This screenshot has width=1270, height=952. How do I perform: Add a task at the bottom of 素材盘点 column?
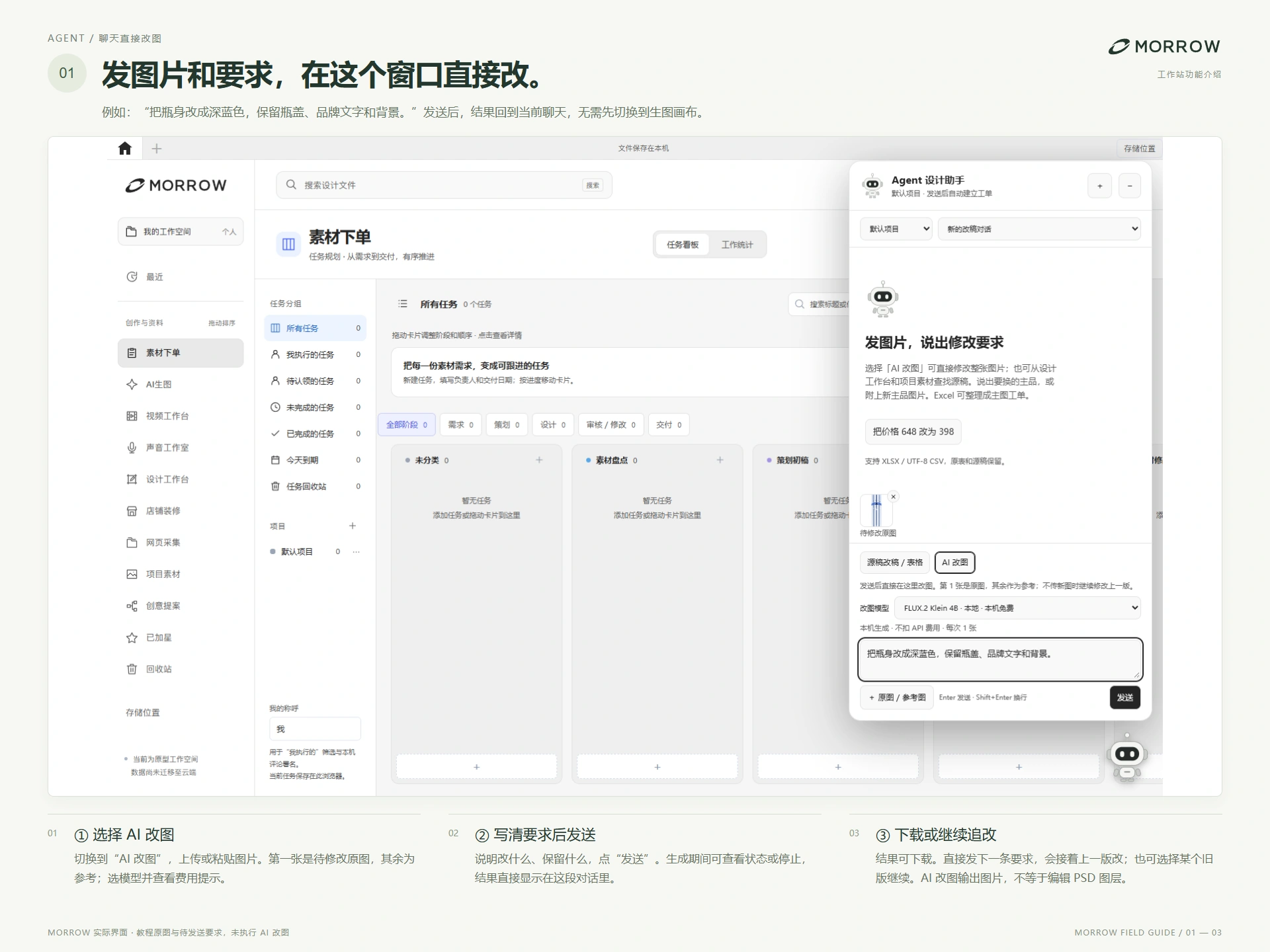tap(657, 767)
